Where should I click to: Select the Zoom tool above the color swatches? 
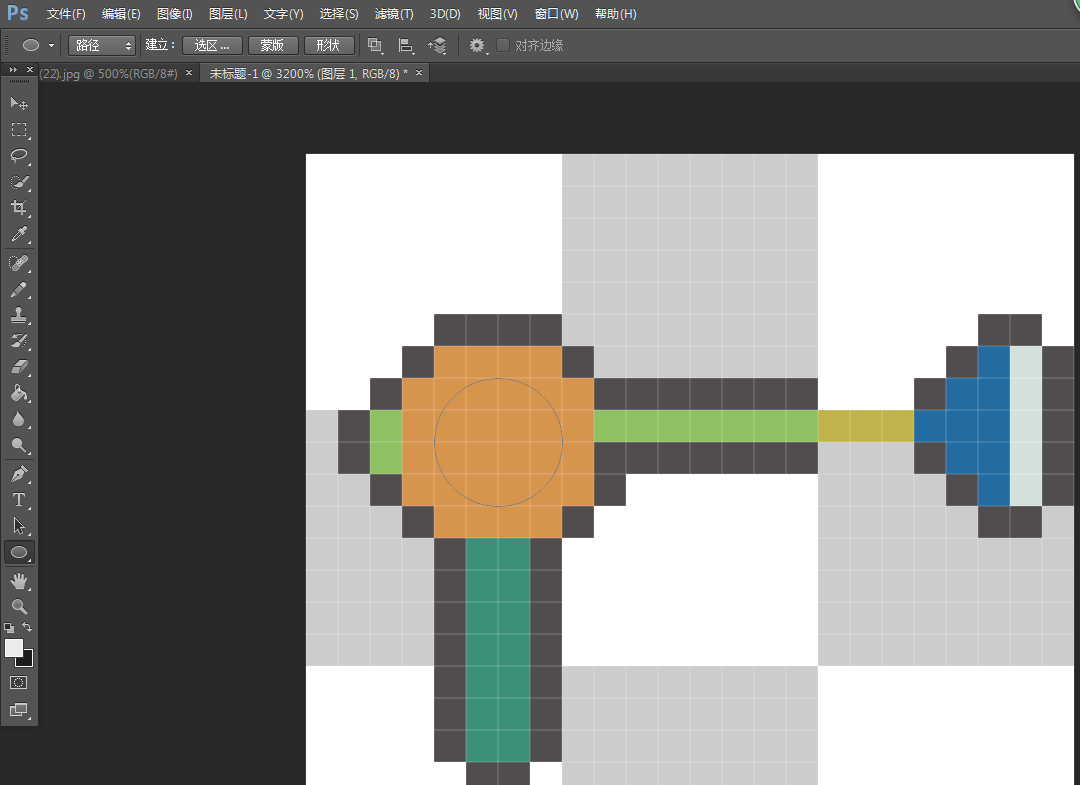(x=19, y=607)
